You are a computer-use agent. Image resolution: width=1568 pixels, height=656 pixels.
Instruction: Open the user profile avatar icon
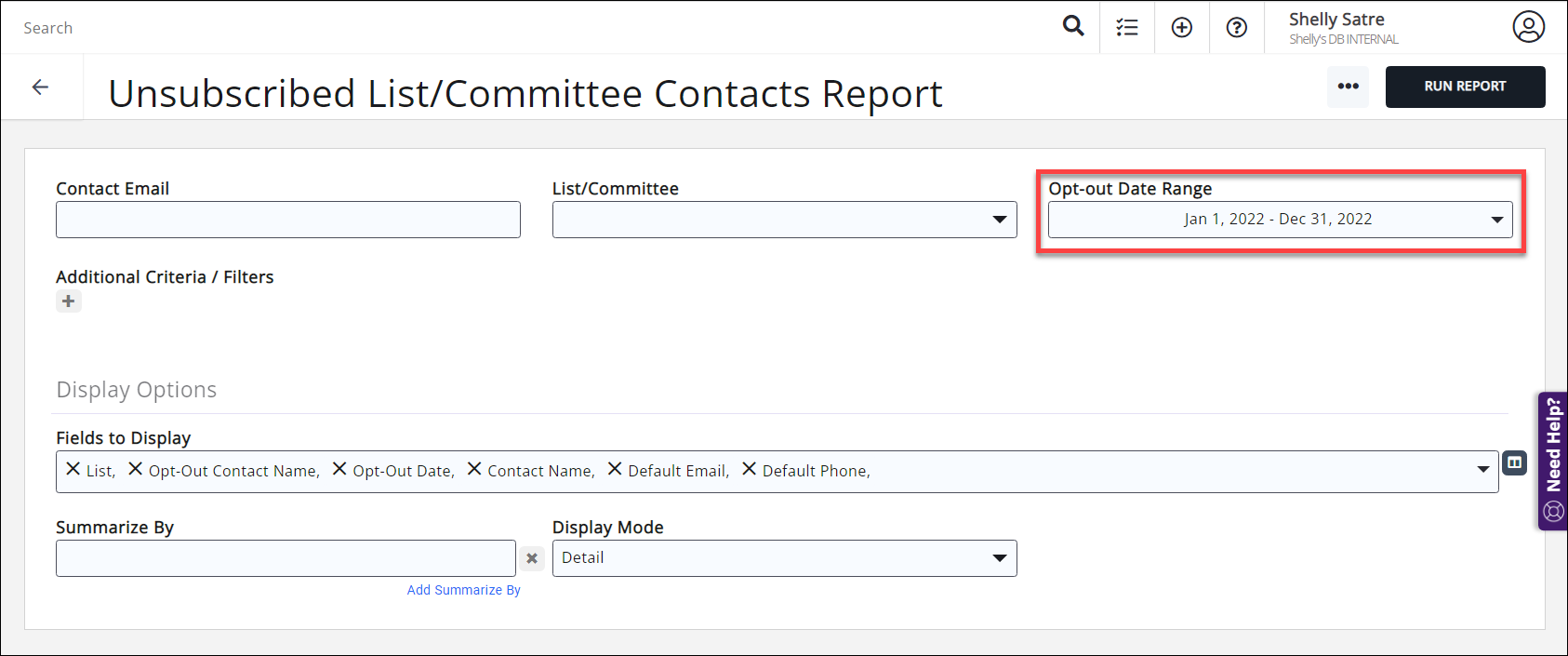pos(1528,27)
